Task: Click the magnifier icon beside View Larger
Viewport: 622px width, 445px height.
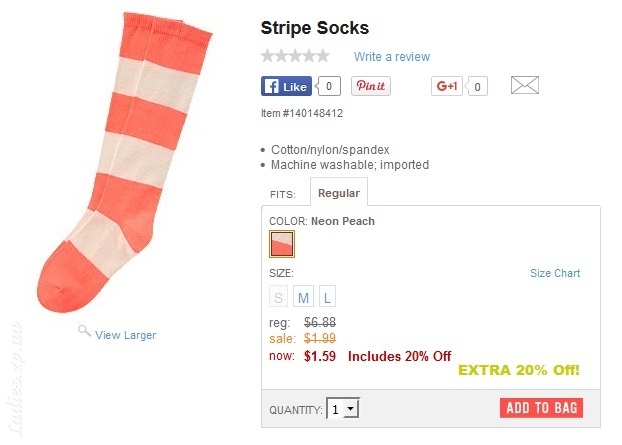Action: click(84, 330)
